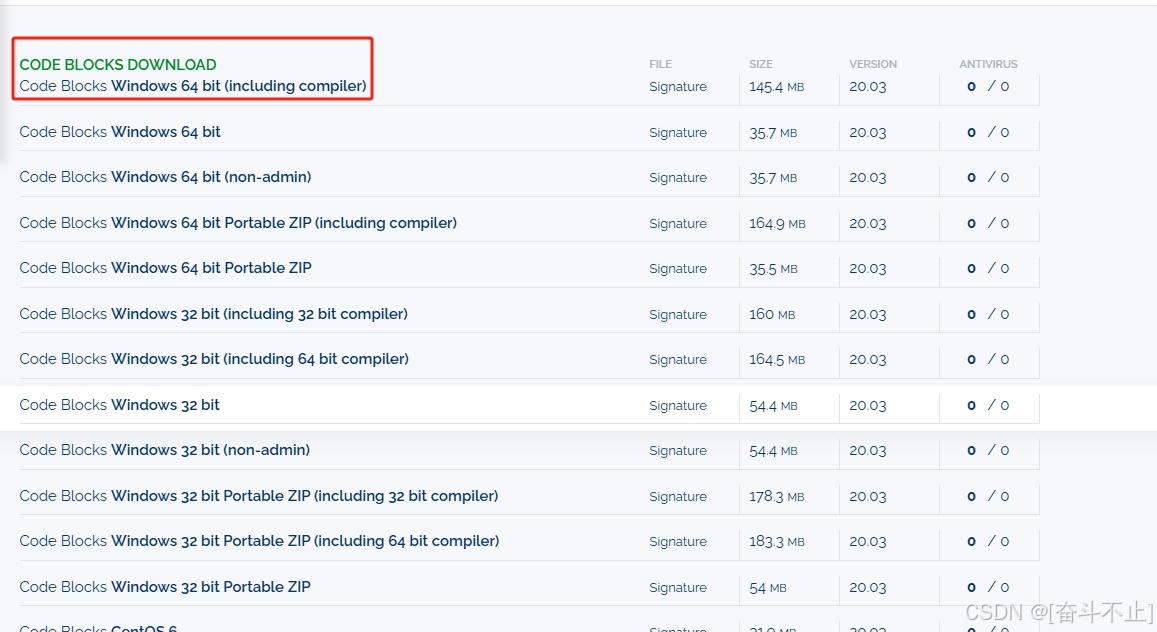The width and height of the screenshot is (1157, 632).
Task: Click Signature in the 178.3 MB row
Action: click(x=678, y=496)
